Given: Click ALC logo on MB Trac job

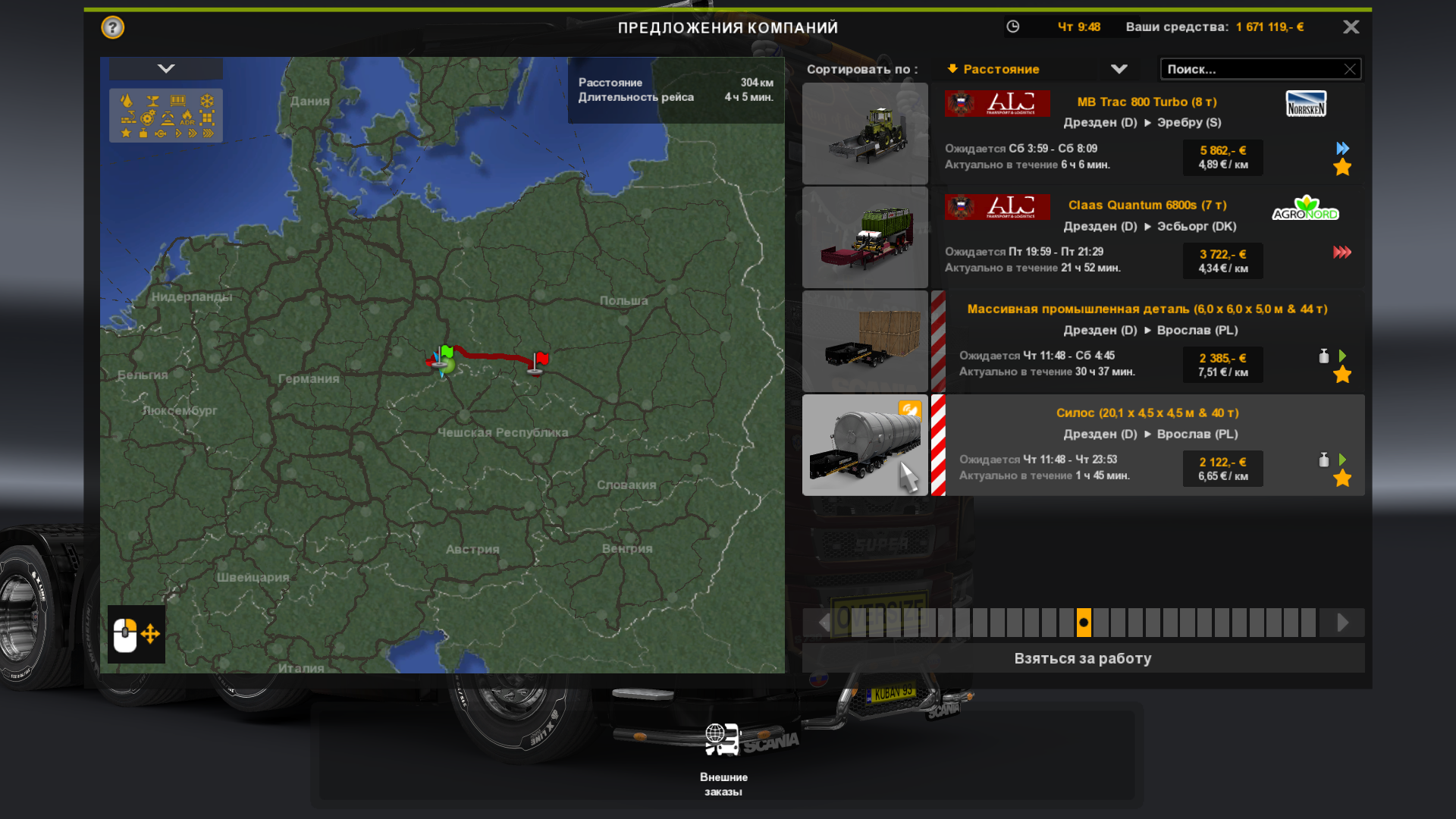Looking at the screenshot, I should pyautogui.click(x=997, y=103).
